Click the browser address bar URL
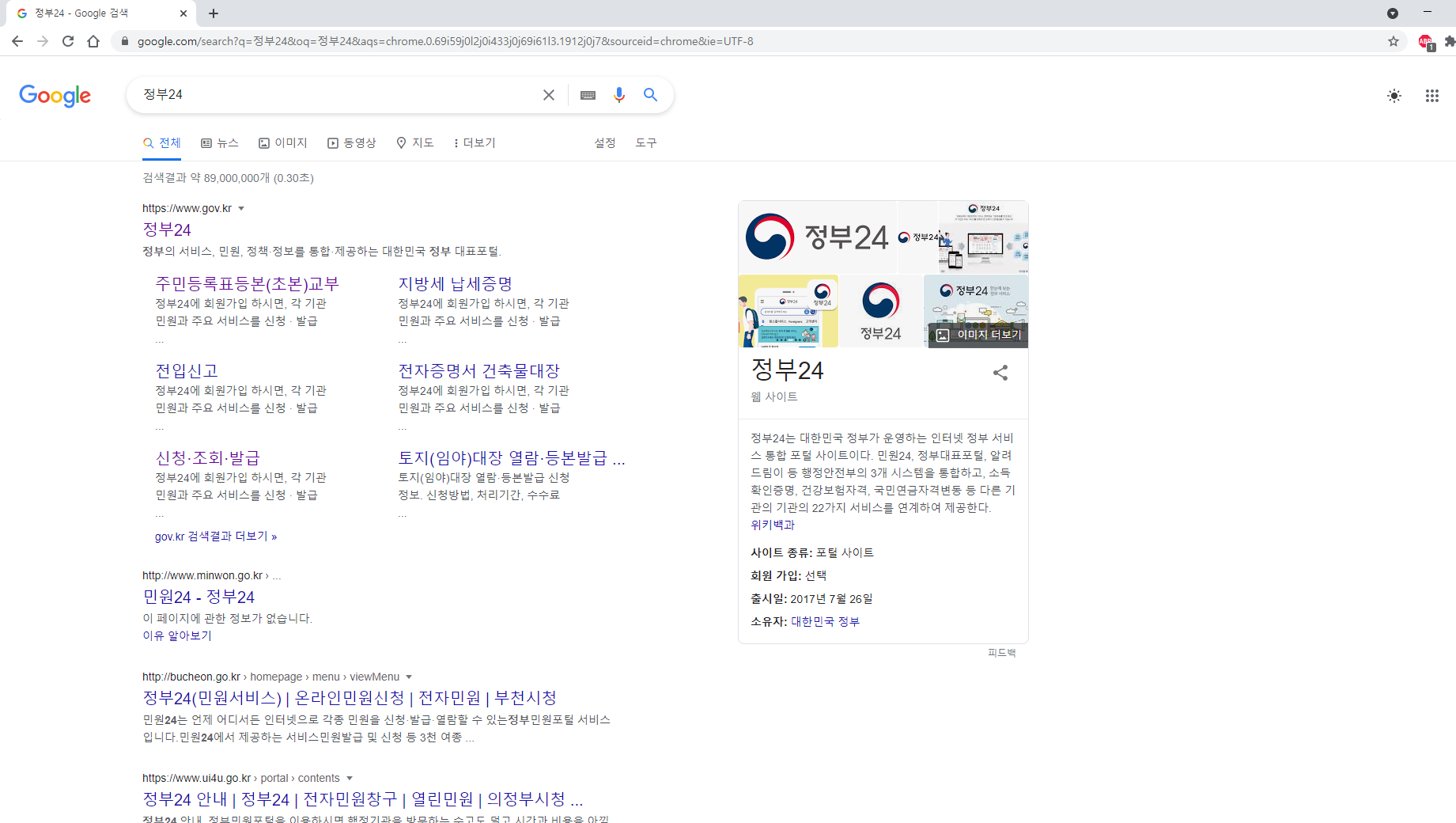1456x823 pixels. (445, 41)
